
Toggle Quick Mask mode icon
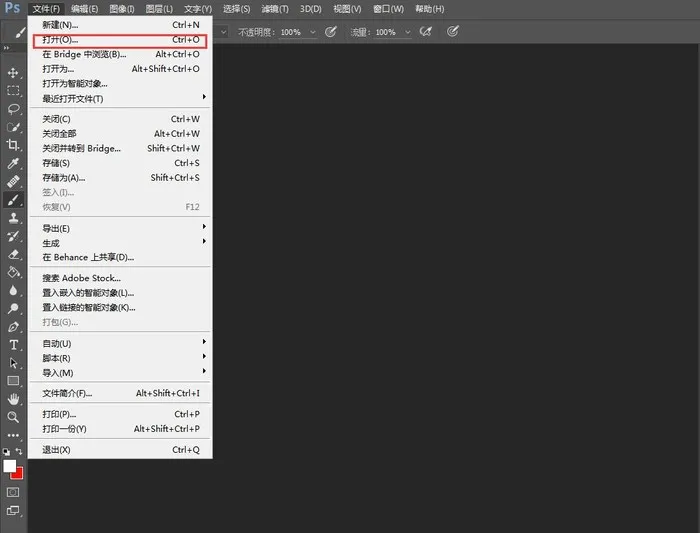coord(13,492)
